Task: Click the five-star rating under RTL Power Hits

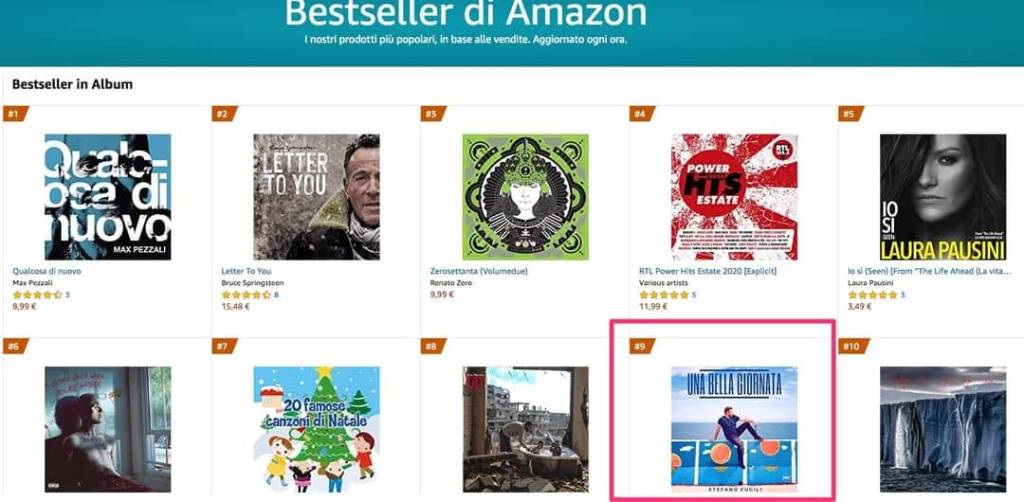Action: click(x=664, y=295)
